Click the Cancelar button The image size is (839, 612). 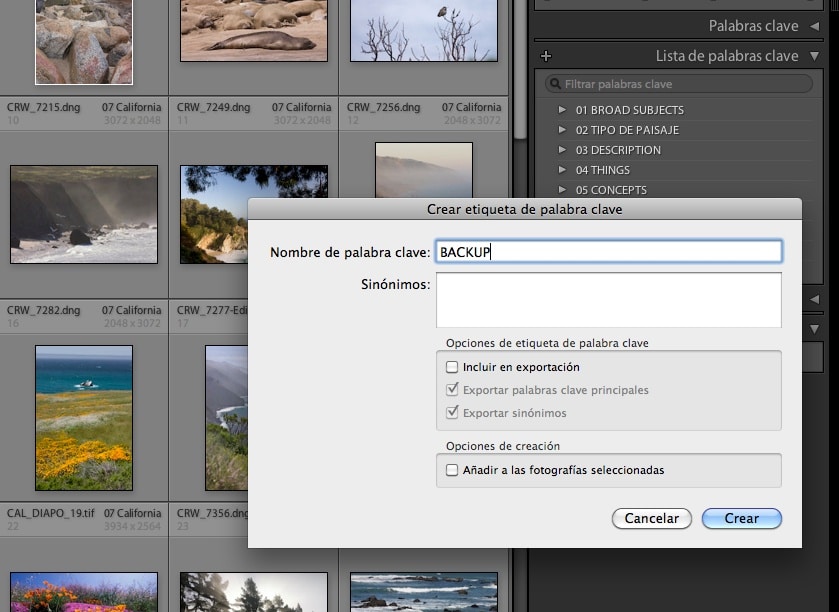point(652,518)
